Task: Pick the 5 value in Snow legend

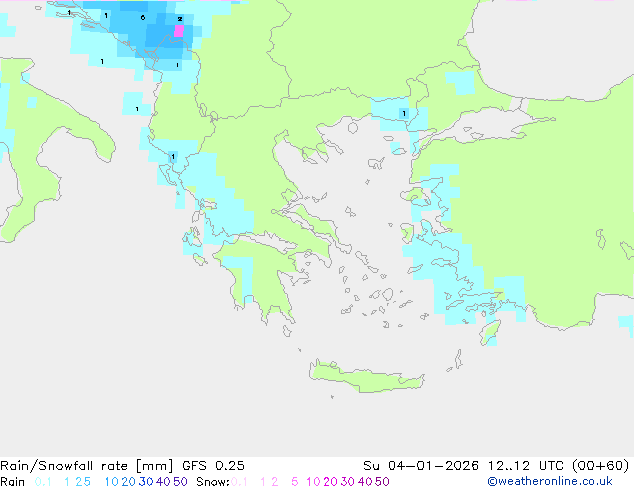Action: [x=295, y=482]
